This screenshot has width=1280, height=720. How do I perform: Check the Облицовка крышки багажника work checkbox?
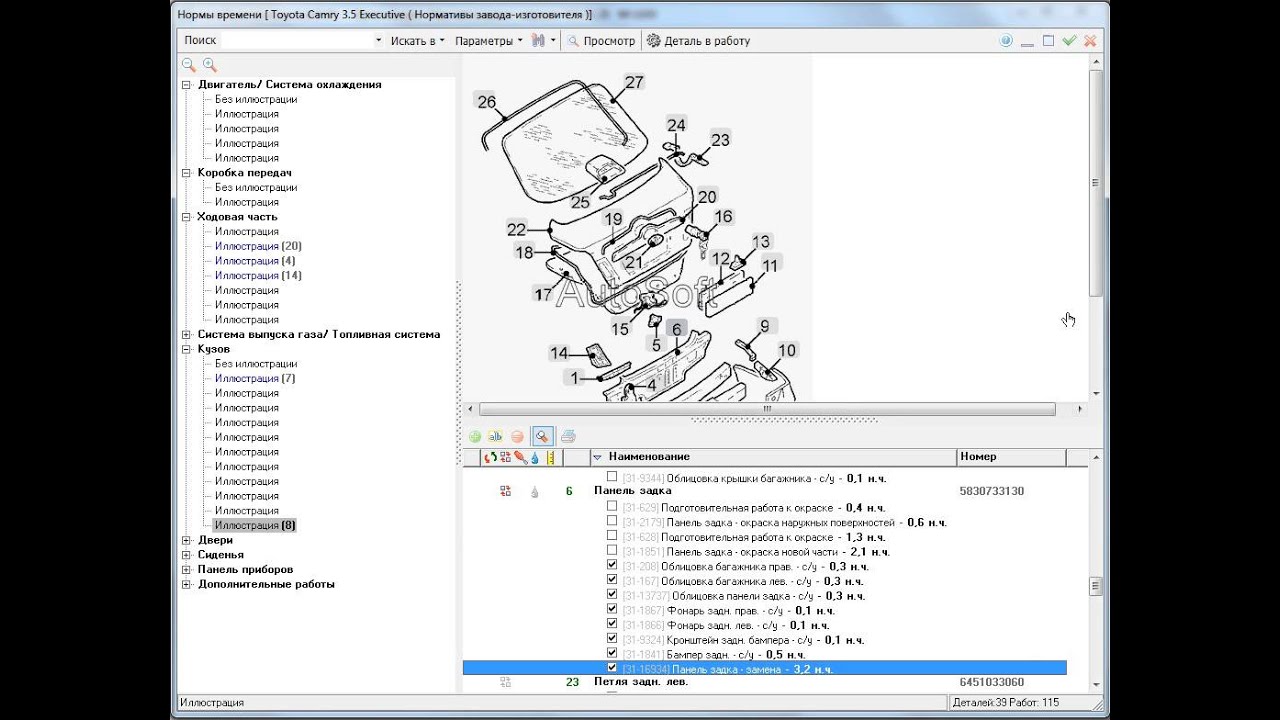tap(612, 477)
